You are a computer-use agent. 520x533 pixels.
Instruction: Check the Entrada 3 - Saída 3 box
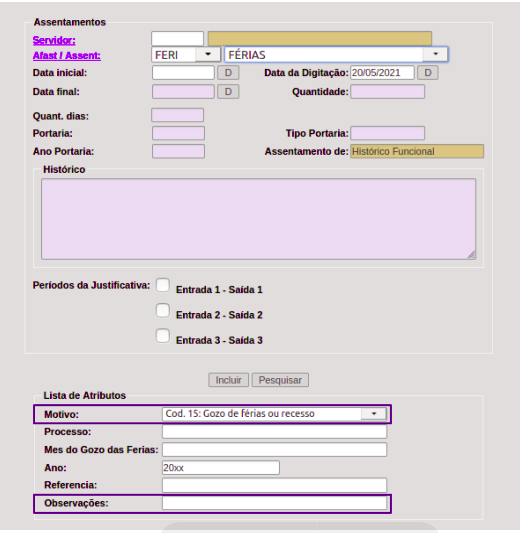[x=163, y=336]
